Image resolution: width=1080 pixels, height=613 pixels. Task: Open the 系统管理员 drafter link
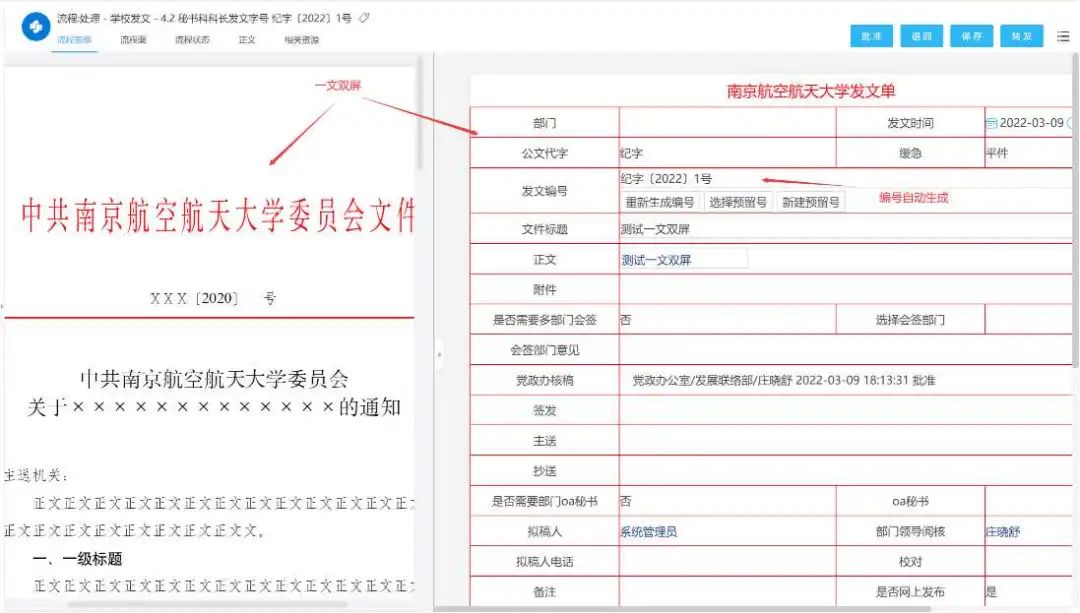pyautogui.click(x=649, y=532)
